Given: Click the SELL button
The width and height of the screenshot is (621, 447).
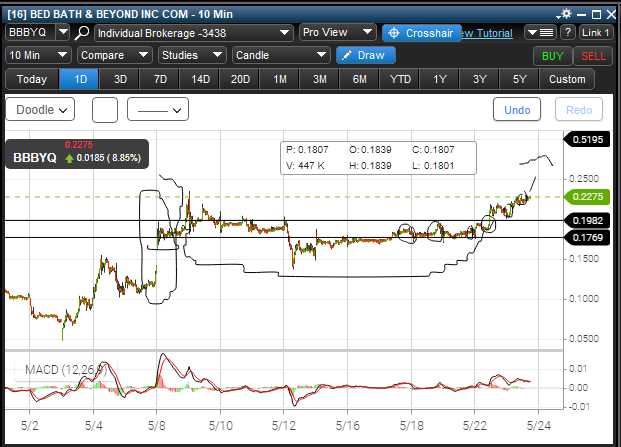Looking at the screenshot, I should [x=593, y=56].
